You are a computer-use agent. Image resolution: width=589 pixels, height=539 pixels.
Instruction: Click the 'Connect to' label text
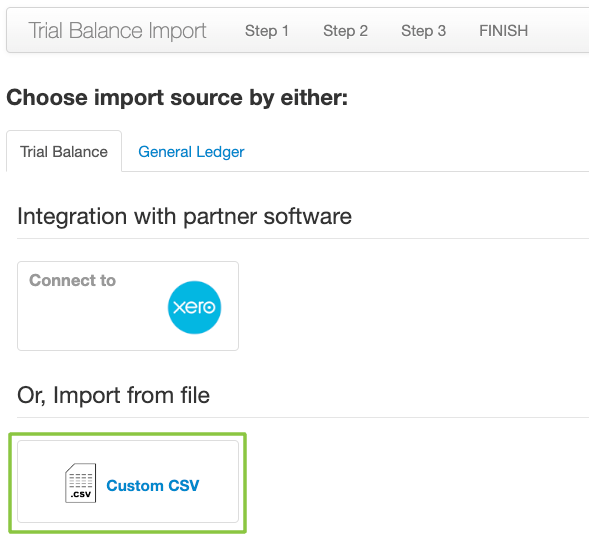(x=72, y=280)
